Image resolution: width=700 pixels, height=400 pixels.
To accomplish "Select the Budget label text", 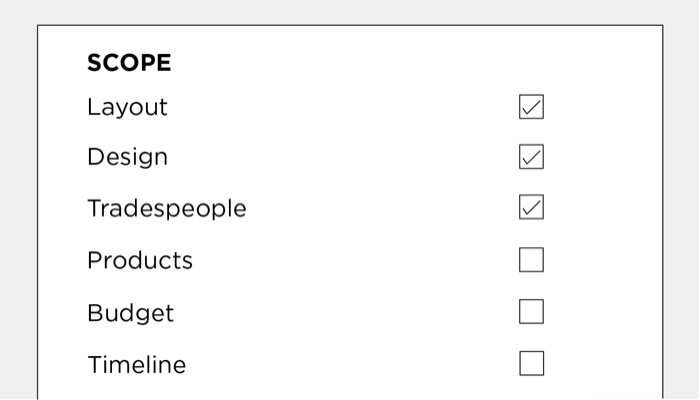I will tap(130, 313).
